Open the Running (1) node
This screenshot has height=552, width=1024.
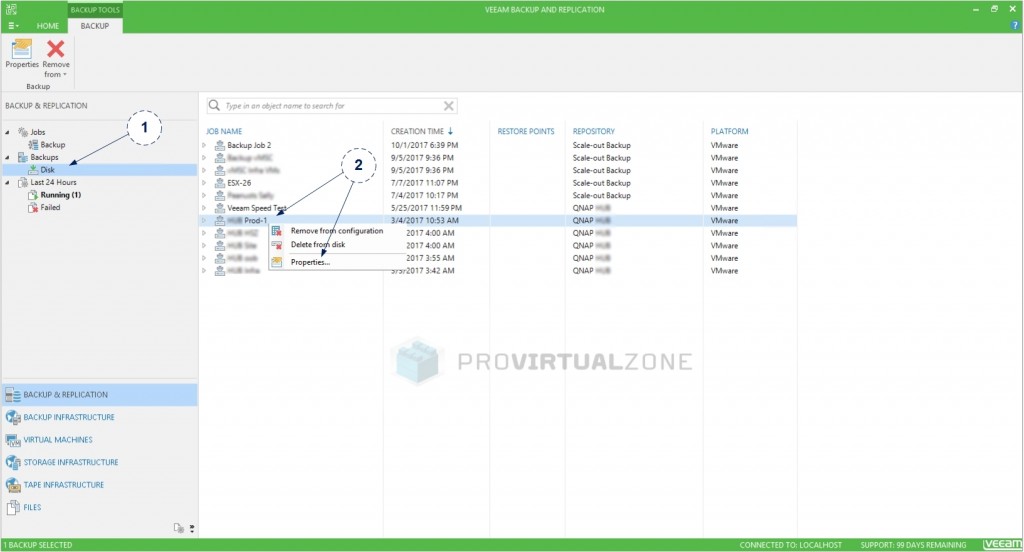point(61,195)
